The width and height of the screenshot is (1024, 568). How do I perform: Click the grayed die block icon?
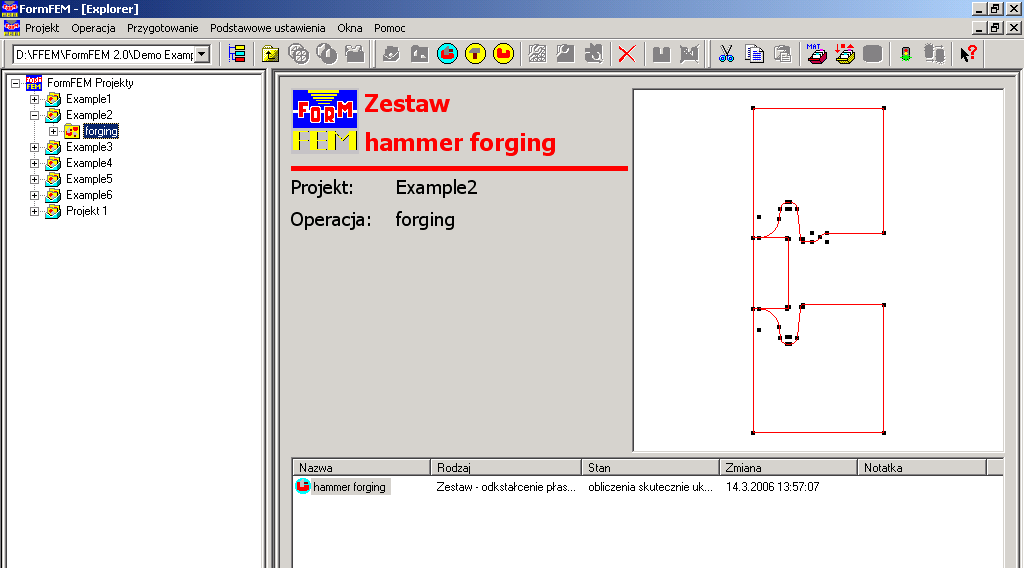point(662,54)
